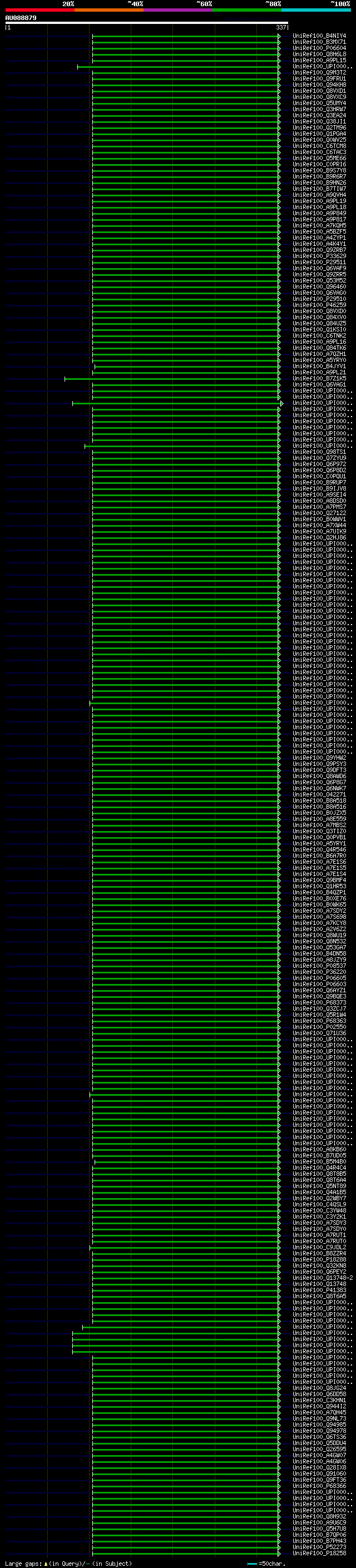Click the orange ~40% identity legend segment
356x1568 pixels.
(x=109, y=10)
